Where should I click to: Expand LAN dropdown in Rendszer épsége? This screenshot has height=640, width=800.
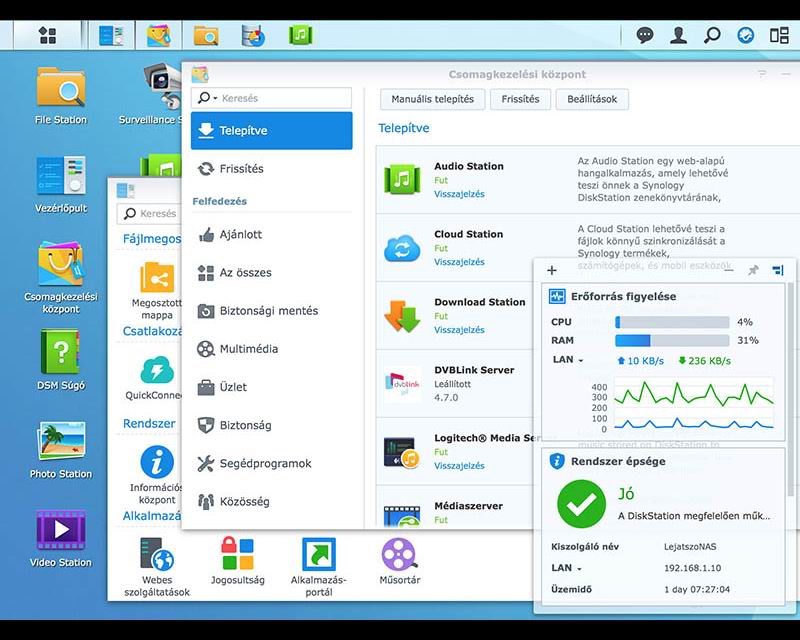[x=568, y=568]
